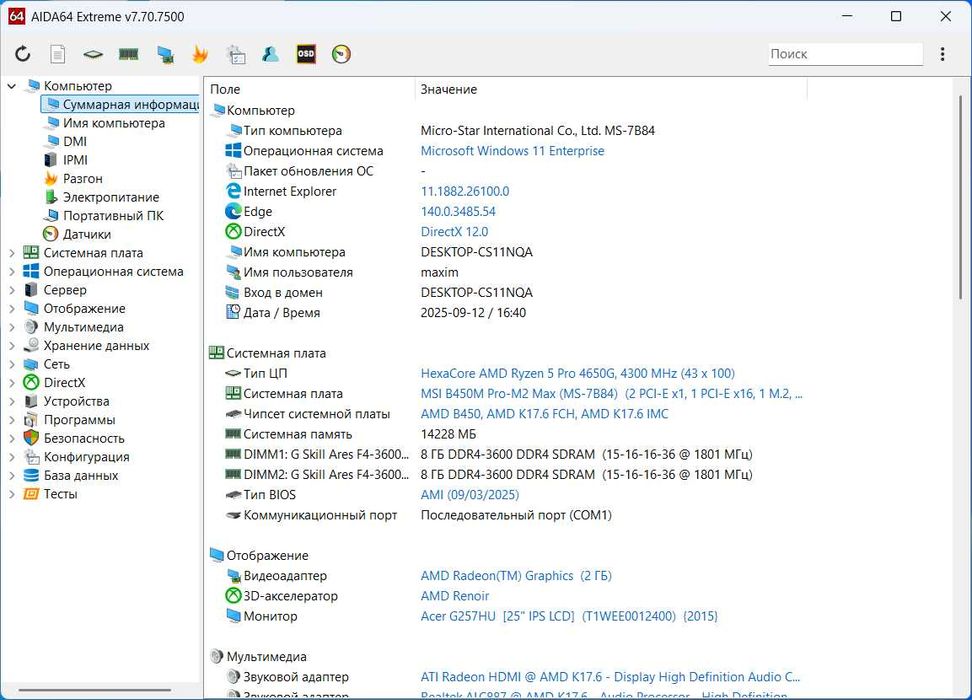
Task: Open AMD Radeon(TM) Graphics (2 ГБ) link
Action: (516, 576)
